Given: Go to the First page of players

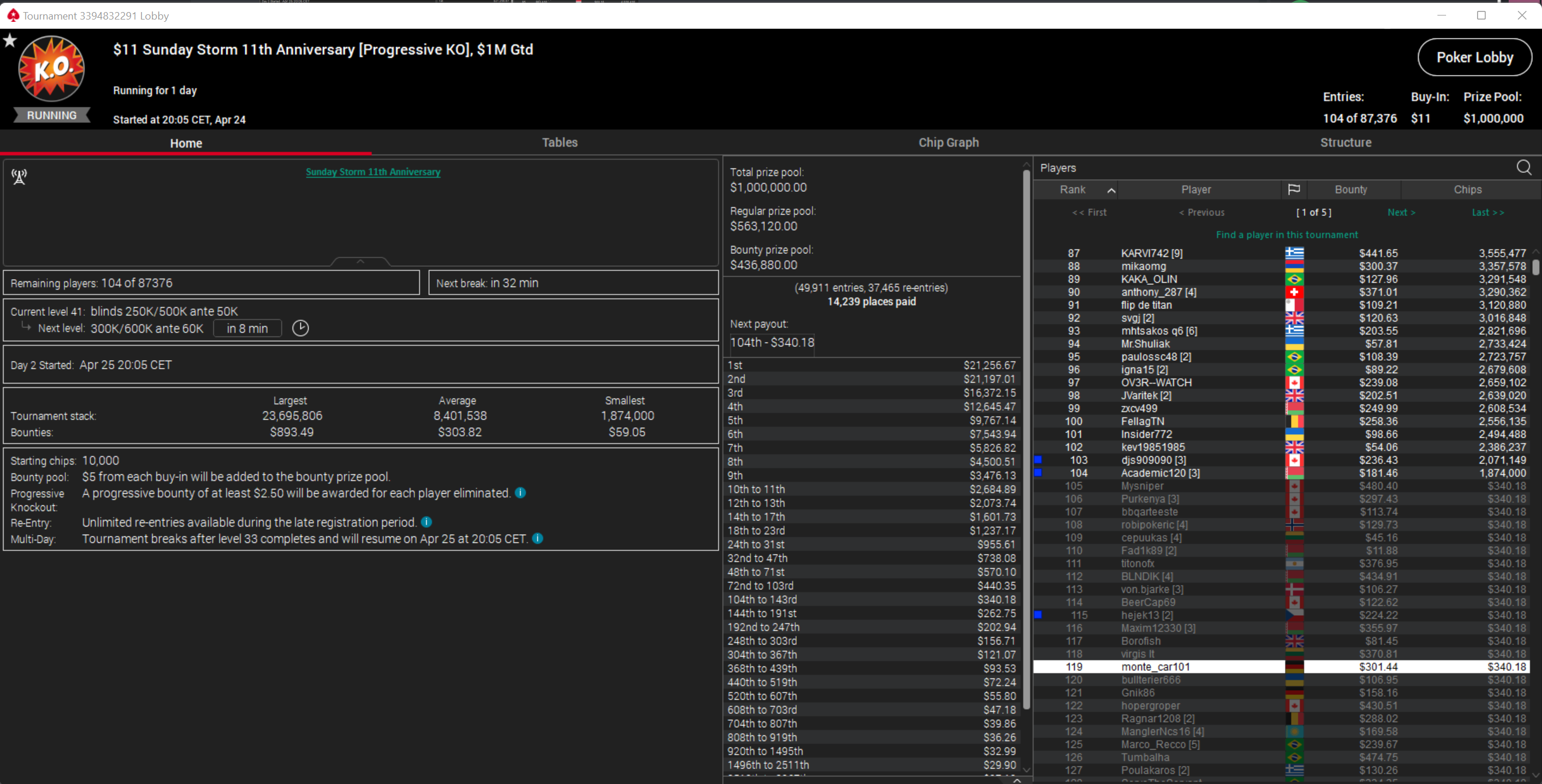Looking at the screenshot, I should [1089, 213].
